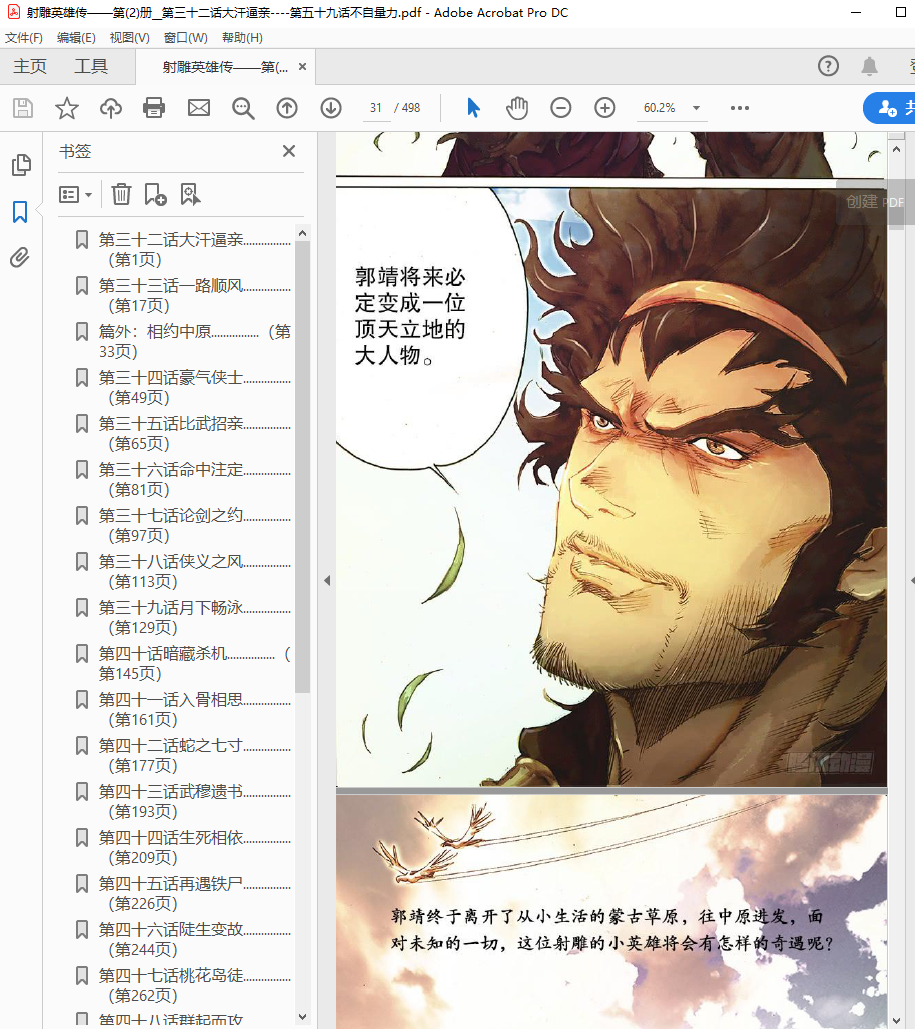This screenshot has width=915, height=1029.
Task: Open the 窗口(W) menu
Action: (186, 37)
